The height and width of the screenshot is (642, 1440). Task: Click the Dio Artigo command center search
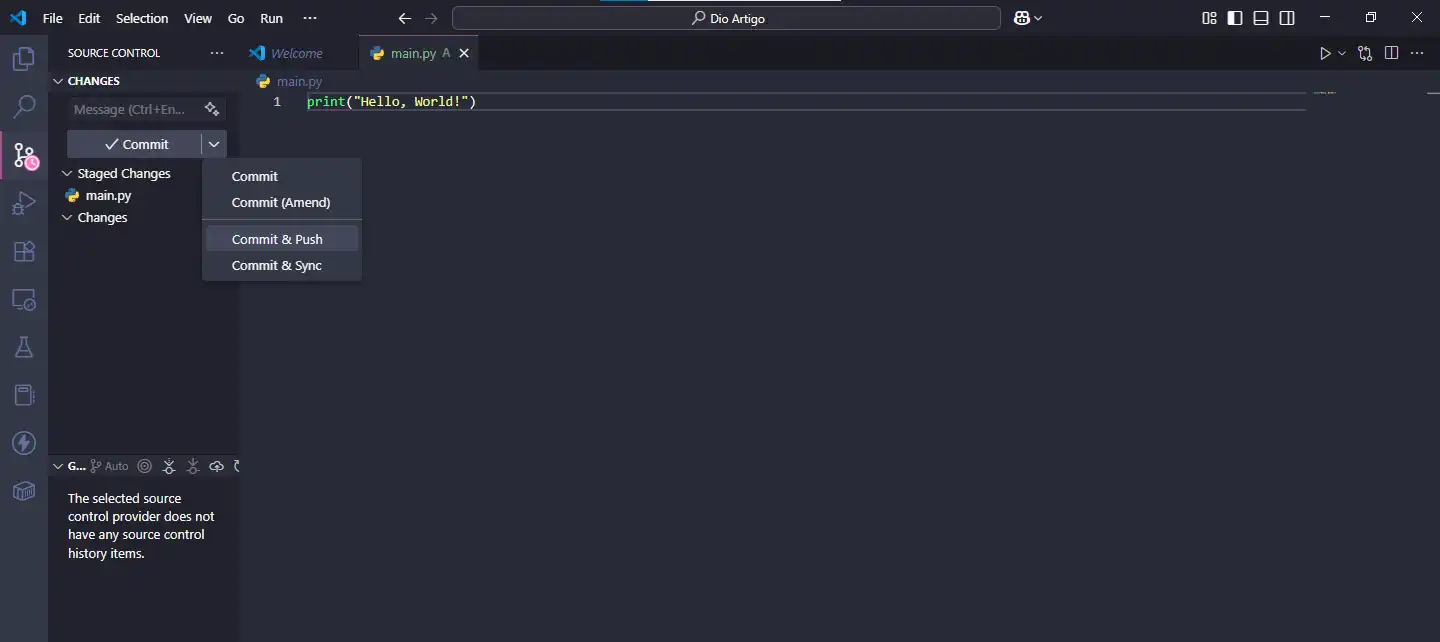pos(727,18)
